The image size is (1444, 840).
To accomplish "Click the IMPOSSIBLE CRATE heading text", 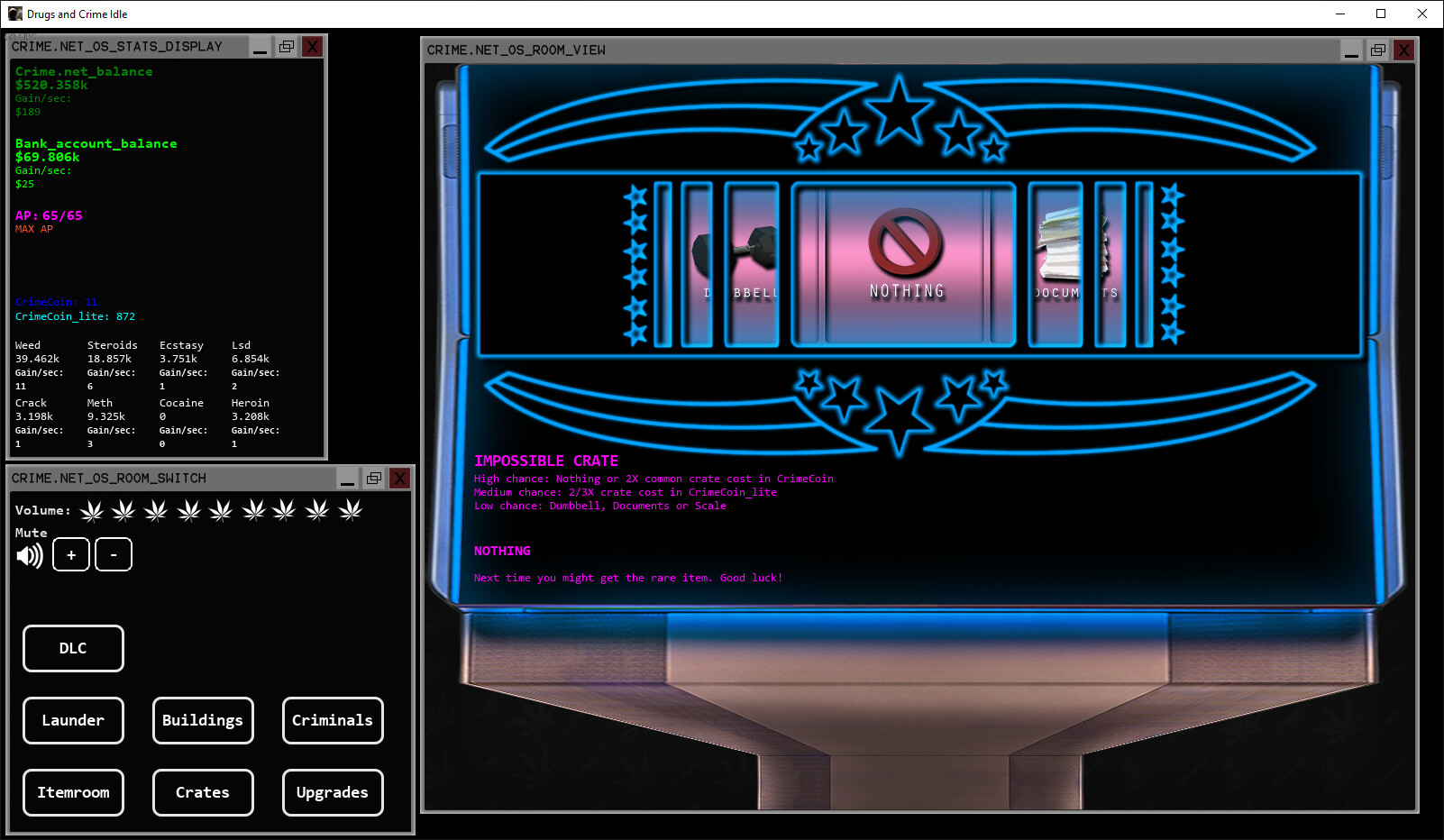I will pyautogui.click(x=545, y=461).
